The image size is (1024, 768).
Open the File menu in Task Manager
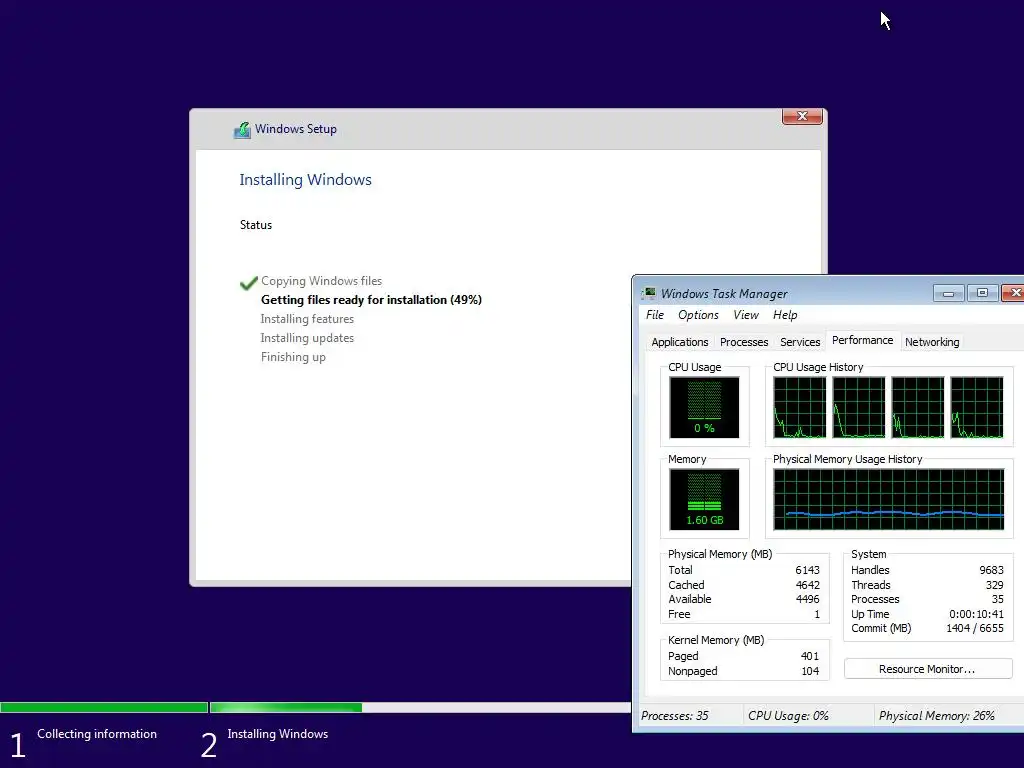(654, 315)
